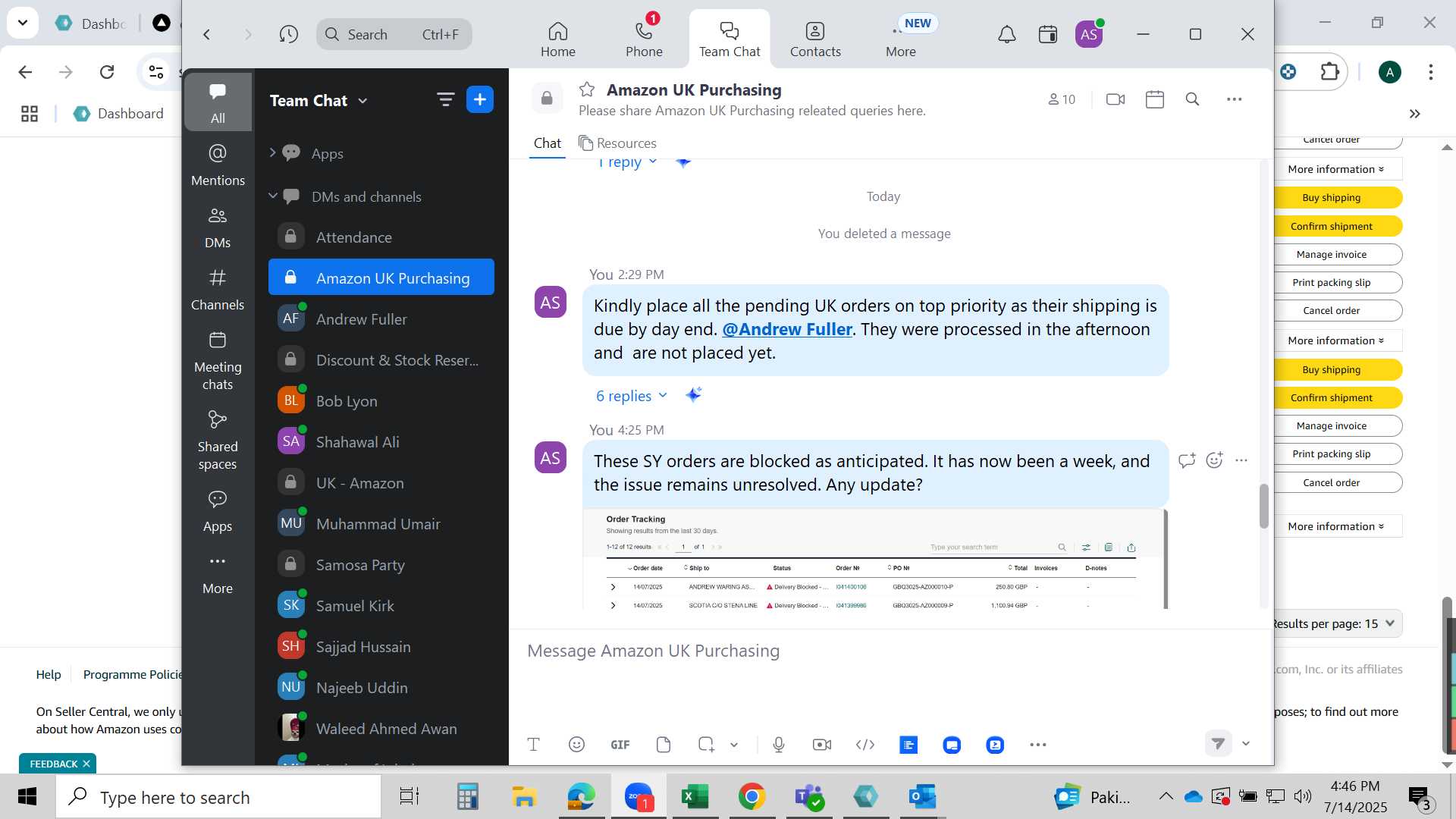Toggle text formatting in message composer
Image resolution: width=1456 pixels, height=819 pixels.
533,745
